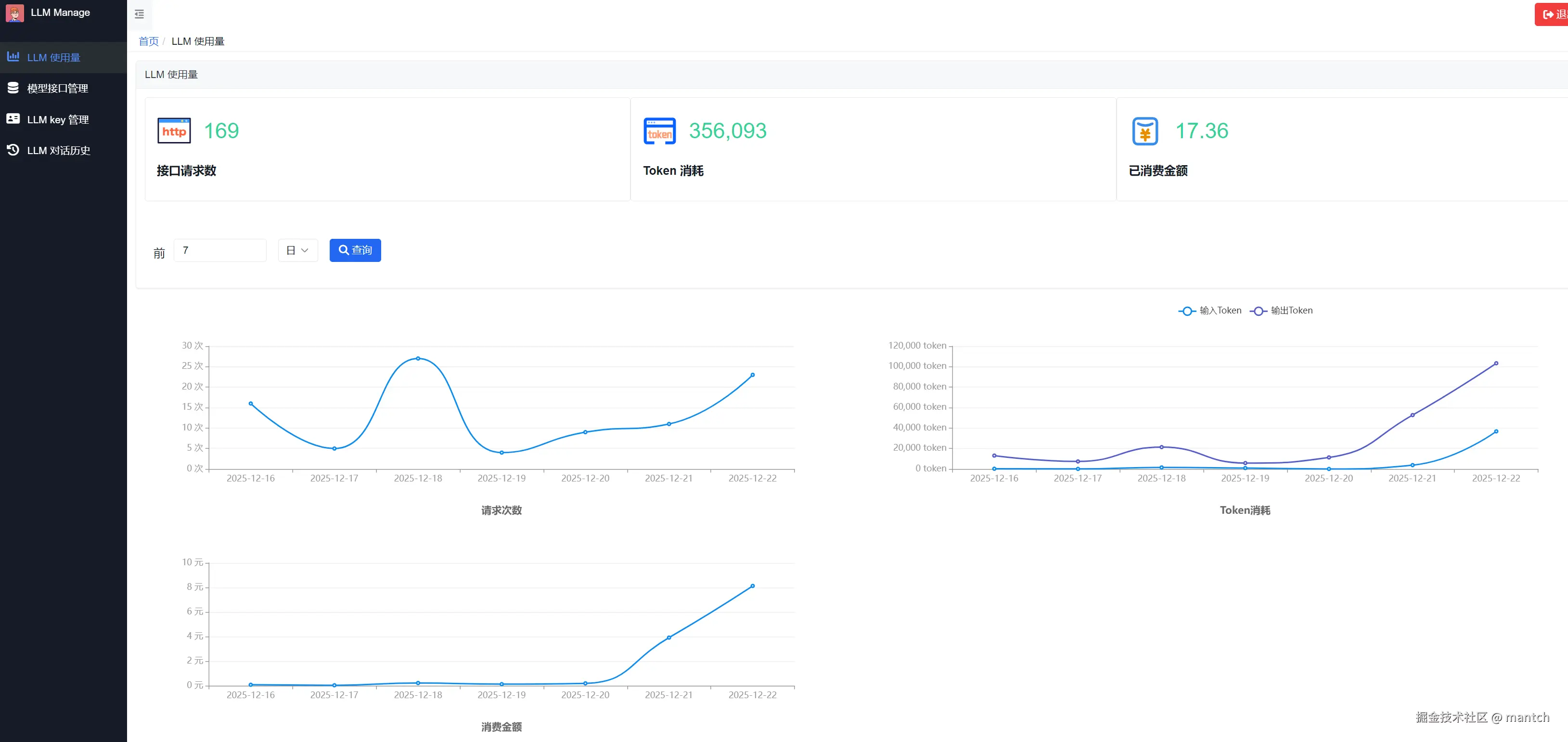1568x742 pixels.
Task: Click the red logout button
Action: (x=1553, y=14)
